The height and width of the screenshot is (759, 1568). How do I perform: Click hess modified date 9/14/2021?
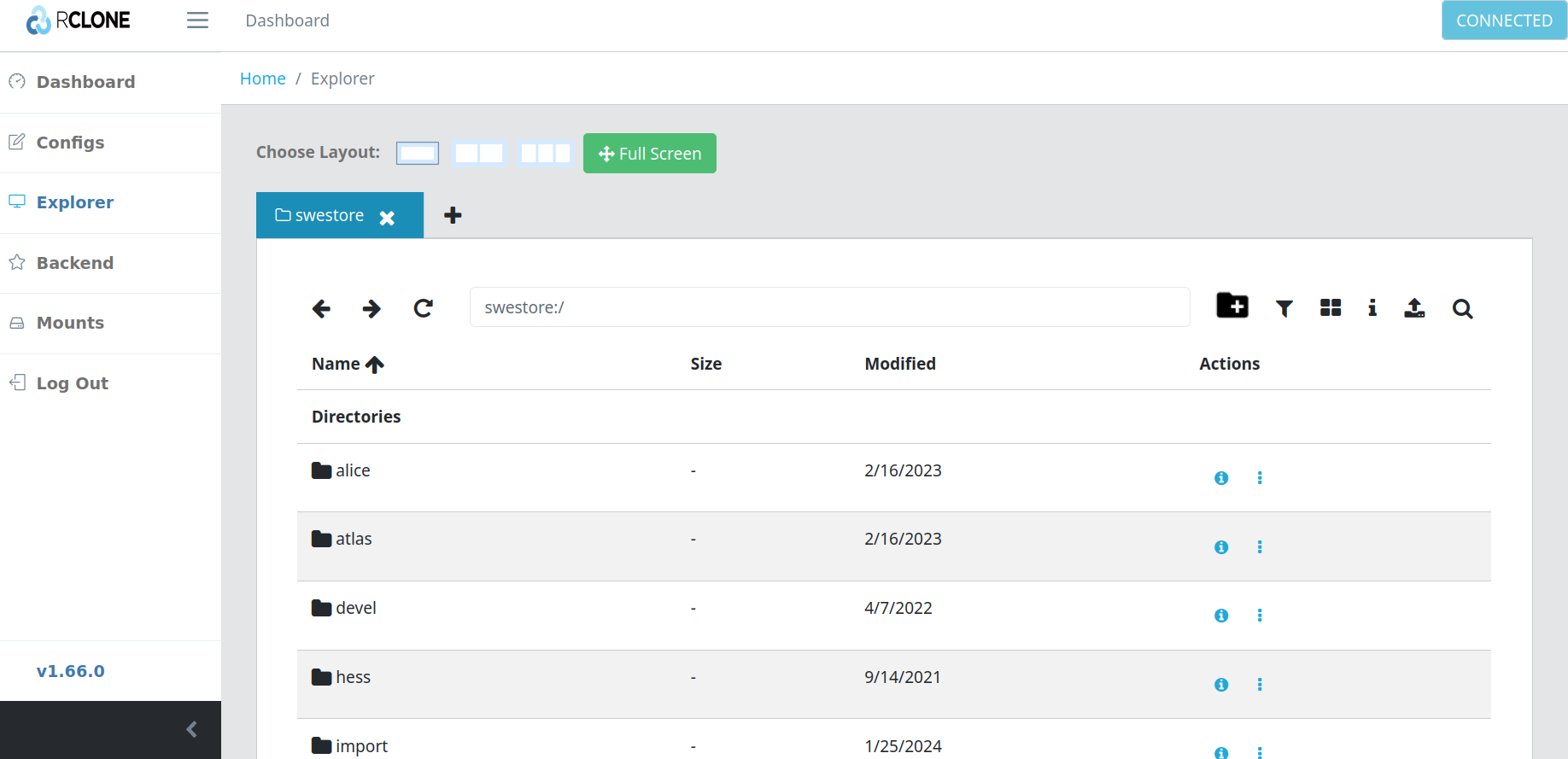pyautogui.click(x=903, y=677)
